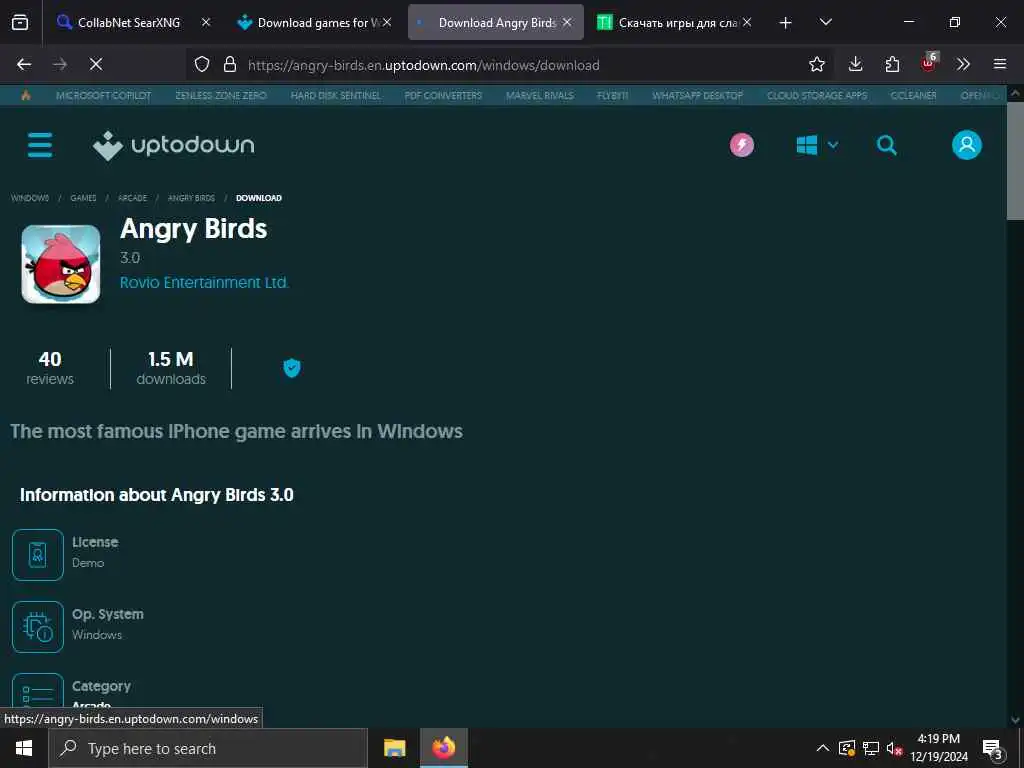Screen dimensions: 1024x768
Task: Open the pink lightning turbo icon
Action: (742, 145)
